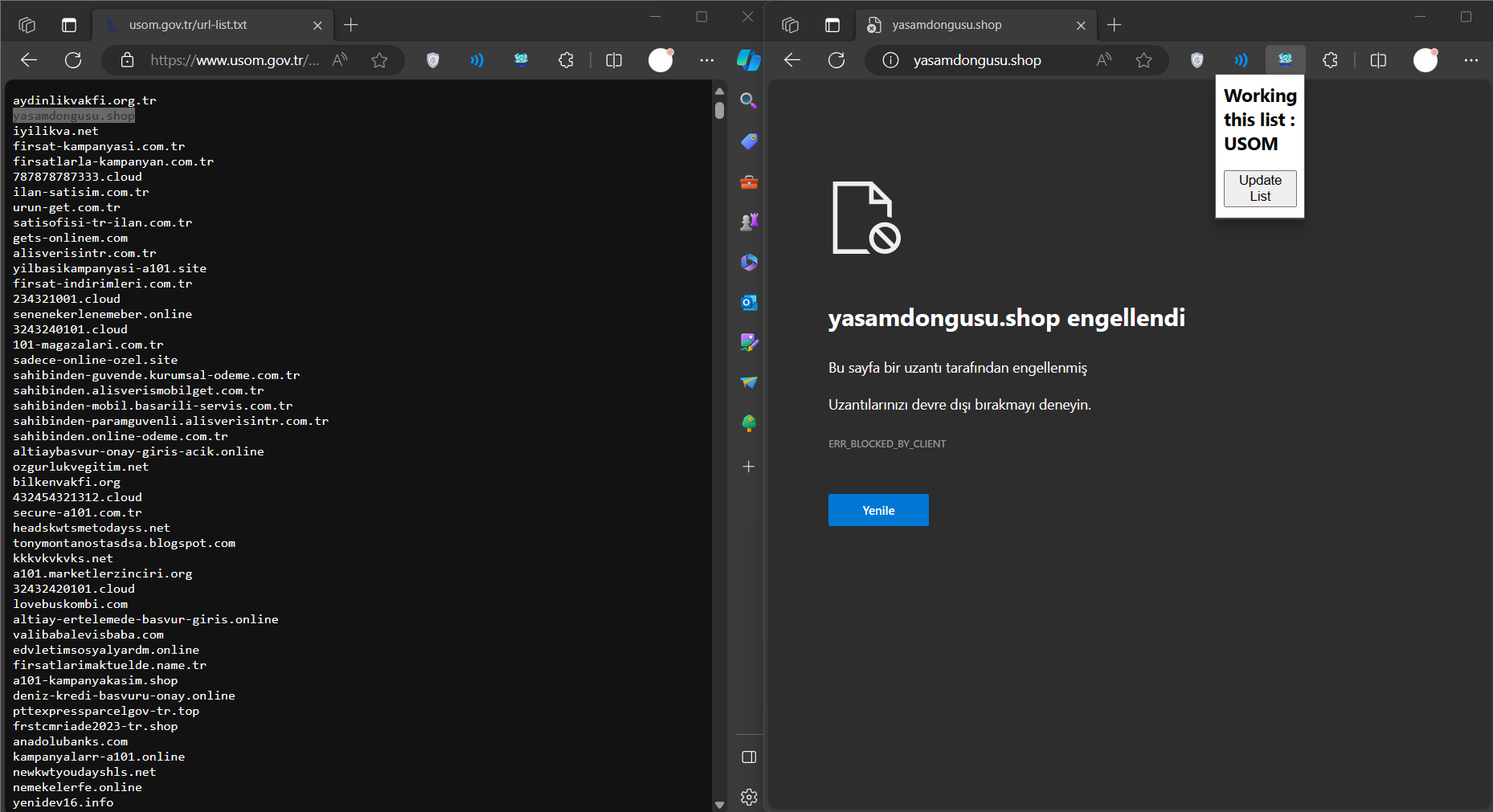Viewport: 1493px width, 812px height.
Task: Open Read aloud icon in left window
Action: tap(340, 60)
